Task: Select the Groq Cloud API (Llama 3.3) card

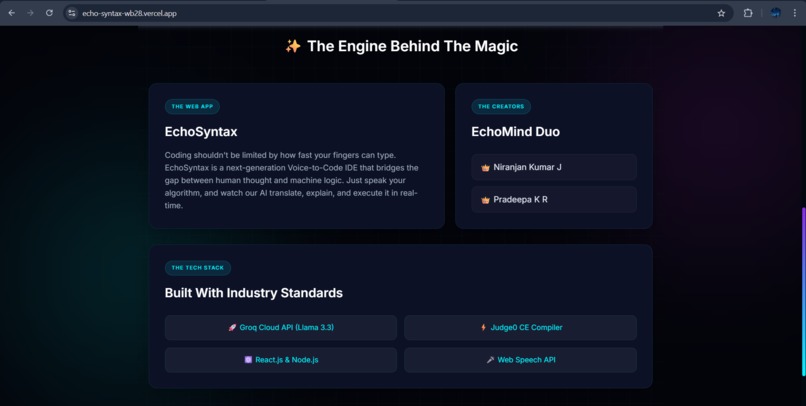Action: click(281, 327)
